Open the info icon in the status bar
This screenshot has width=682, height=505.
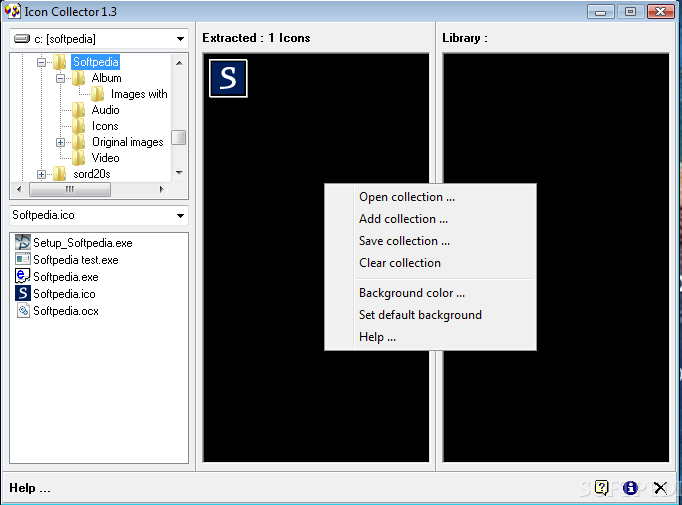[x=630, y=488]
